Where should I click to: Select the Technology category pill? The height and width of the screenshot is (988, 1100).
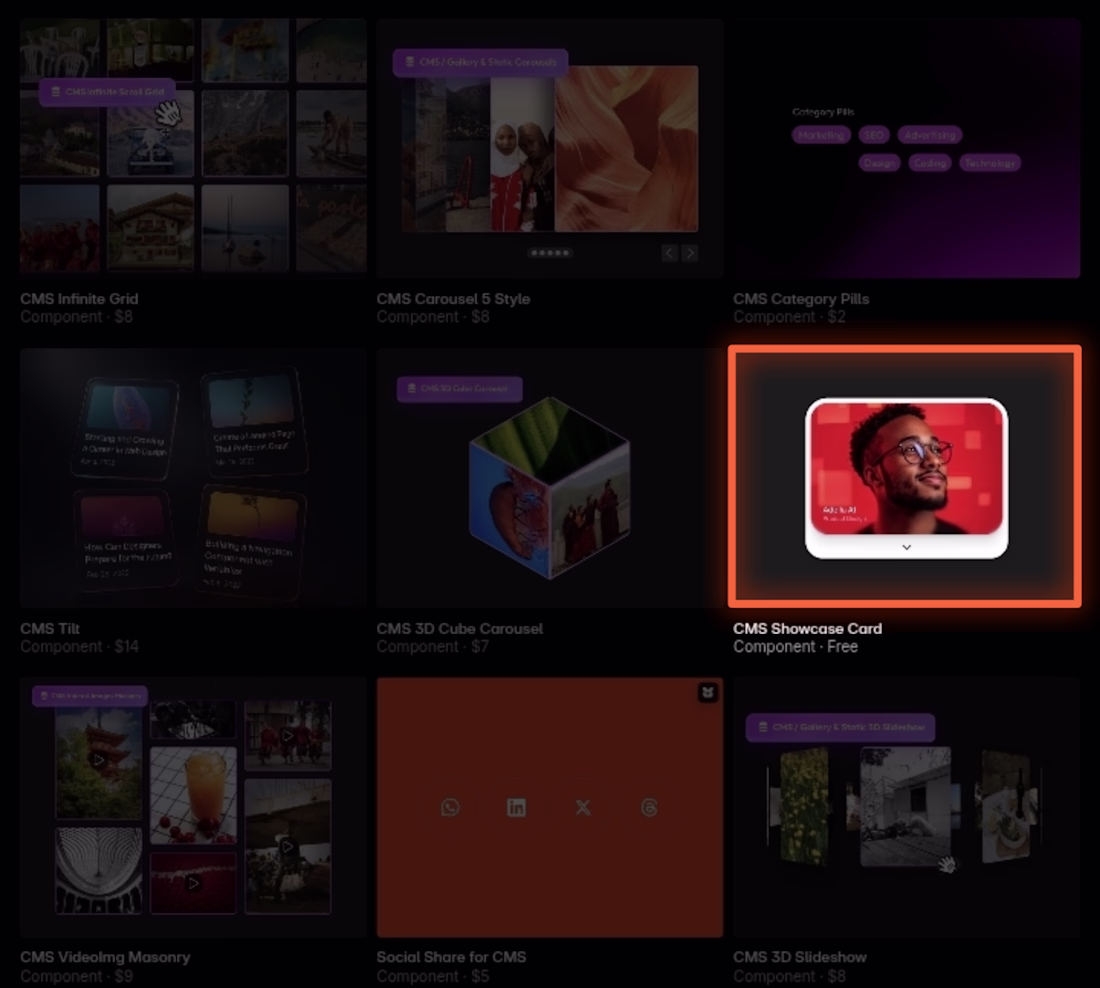coord(990,163)
